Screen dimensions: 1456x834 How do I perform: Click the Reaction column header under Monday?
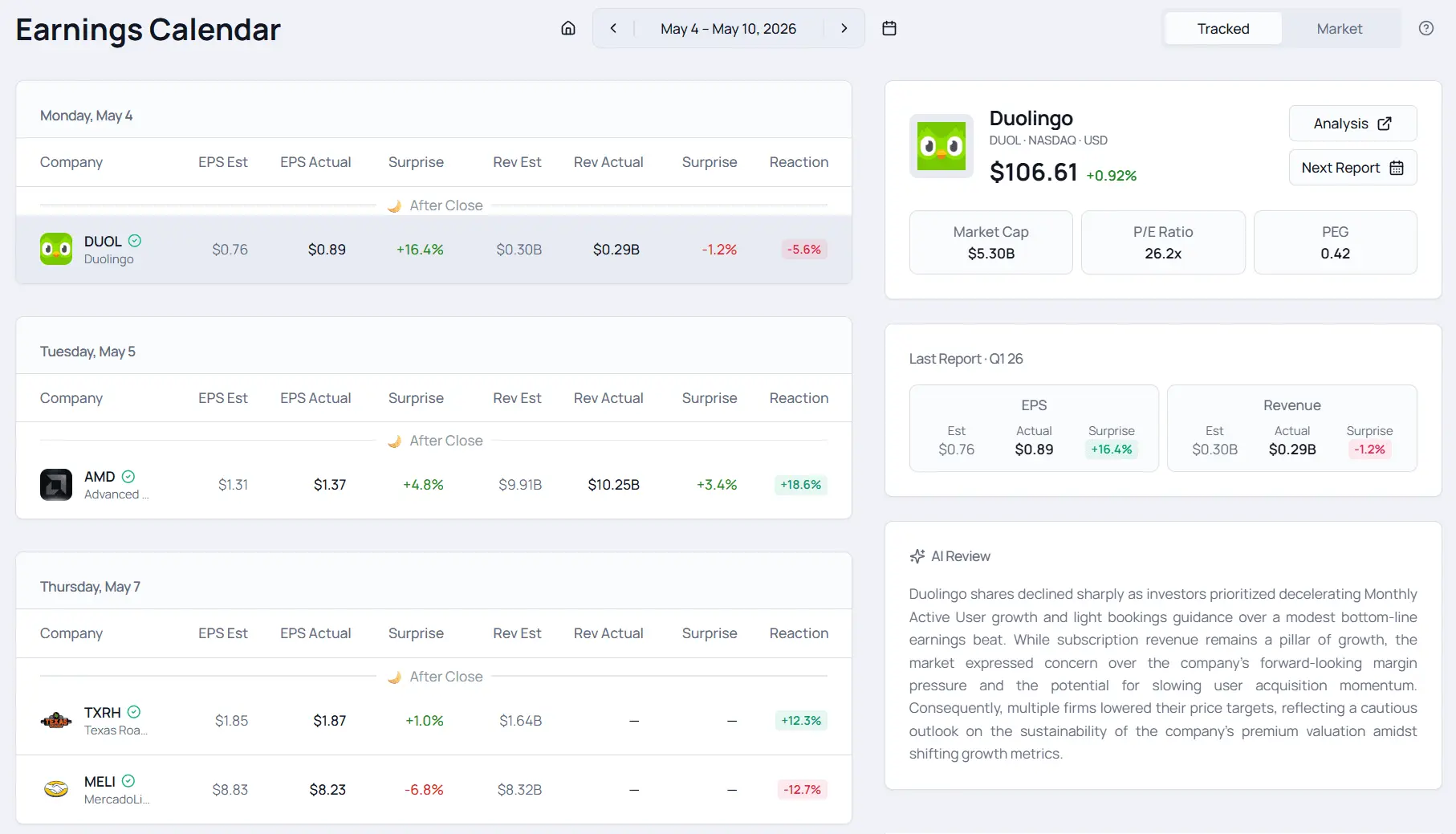pyautogui.click(x=799, y=162)
